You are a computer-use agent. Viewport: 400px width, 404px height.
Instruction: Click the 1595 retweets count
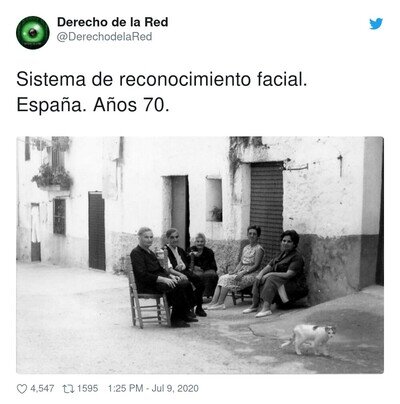(88, 389)
